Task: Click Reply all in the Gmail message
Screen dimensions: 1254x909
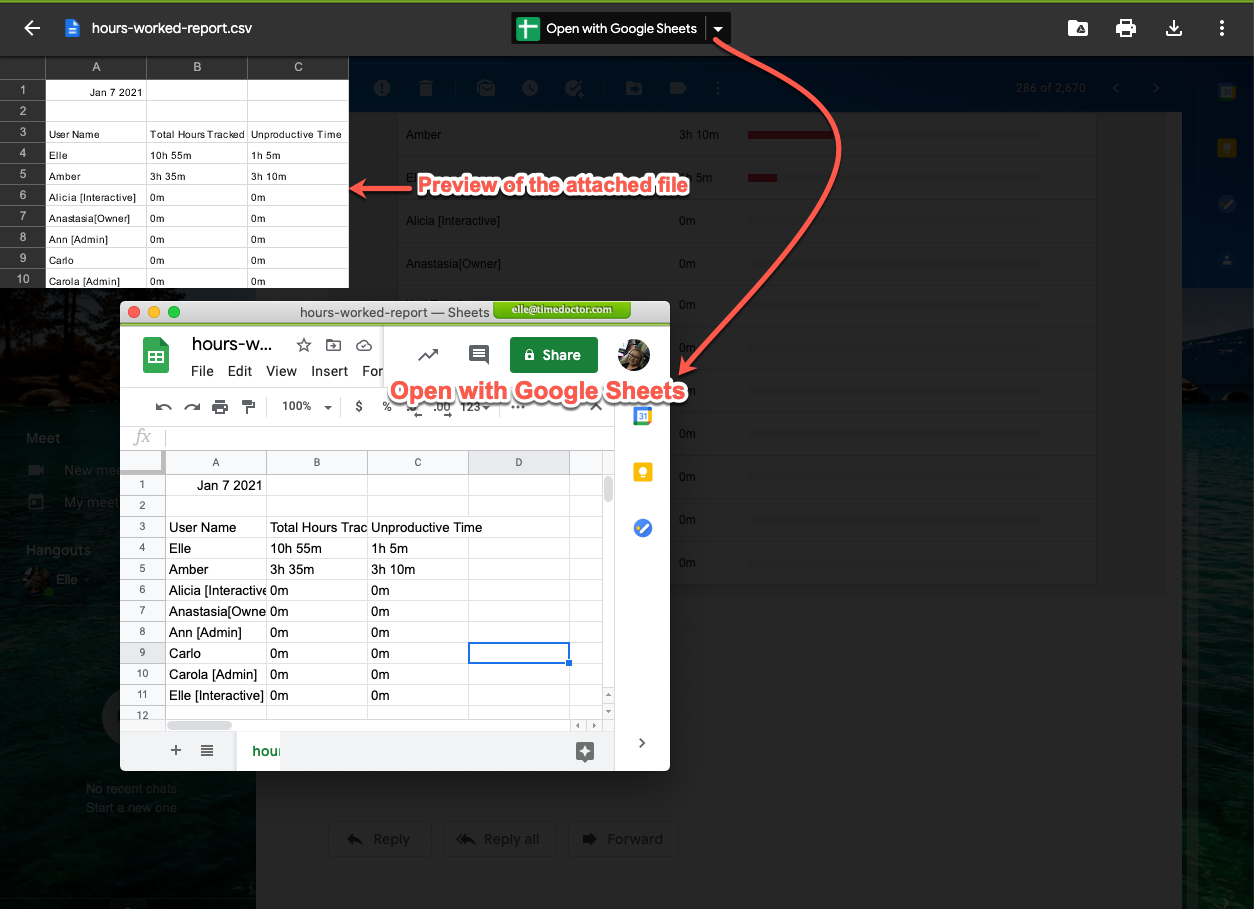Action: point(498,839)
